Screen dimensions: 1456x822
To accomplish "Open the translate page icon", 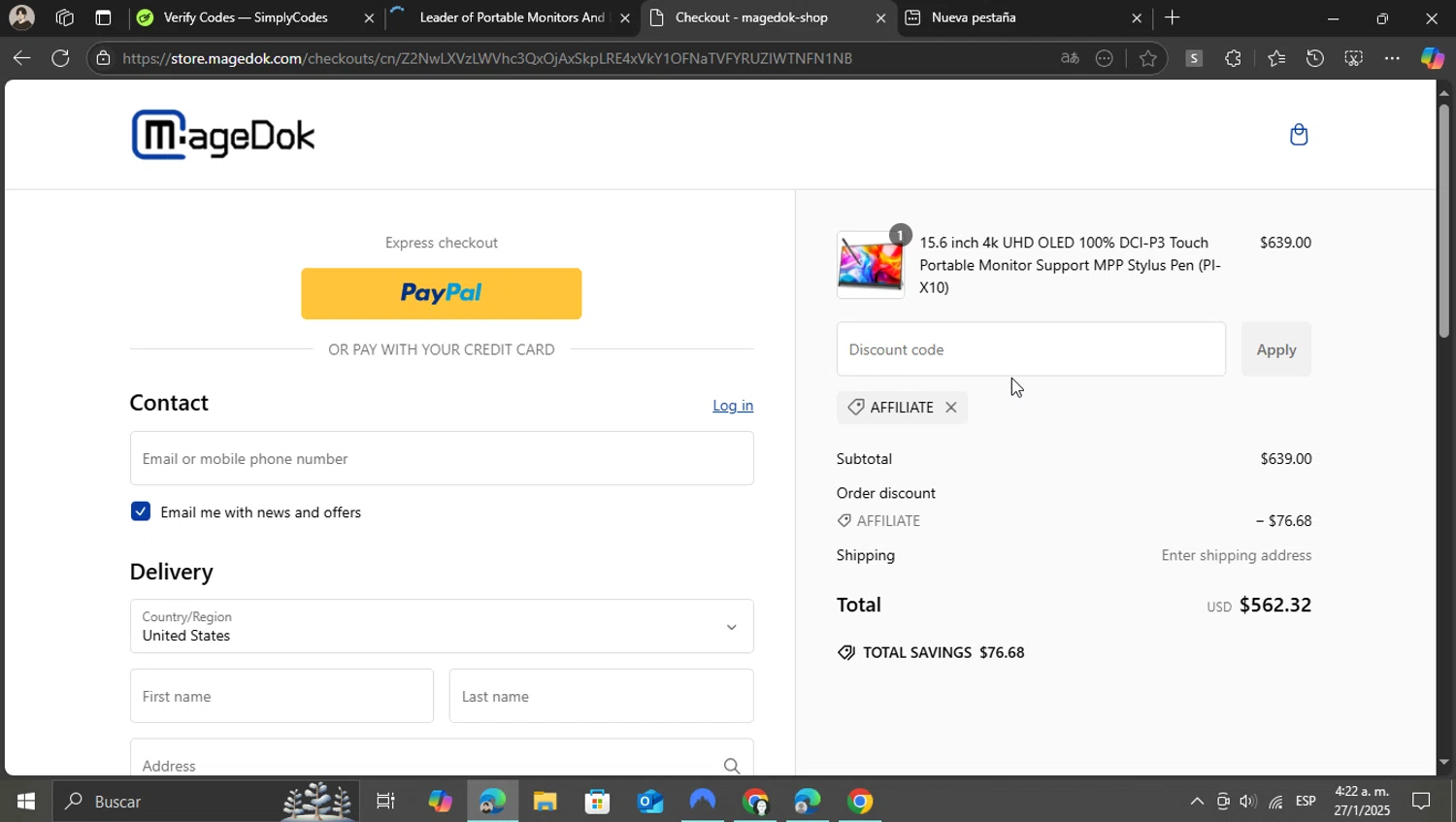I will pyautogui.click(x=1070, y=58).
